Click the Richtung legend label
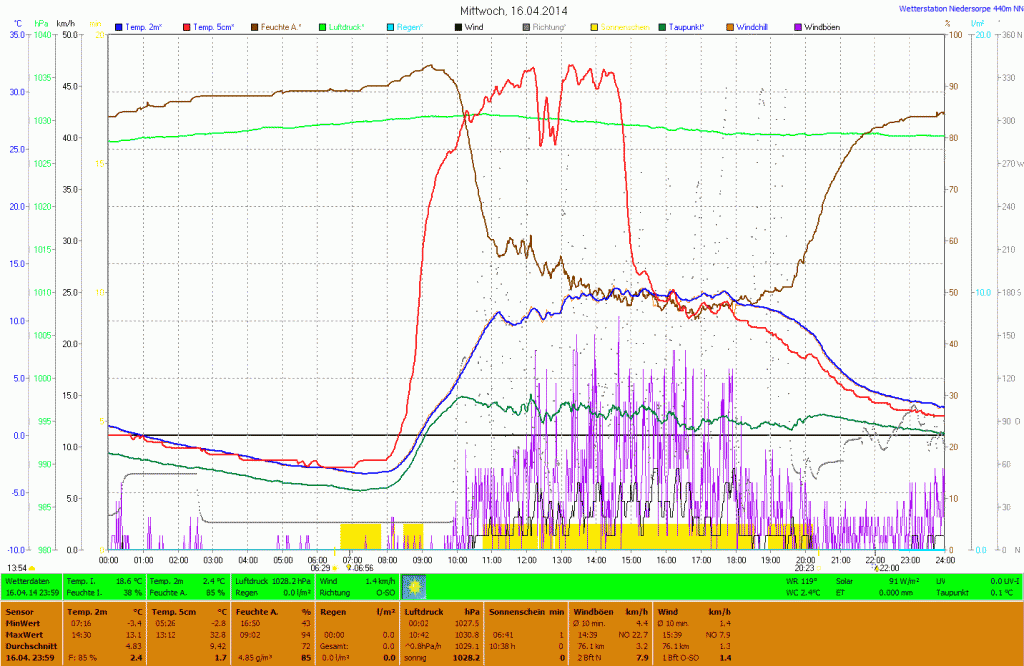This screenshot has width=1024, height=666. point(551,25)
